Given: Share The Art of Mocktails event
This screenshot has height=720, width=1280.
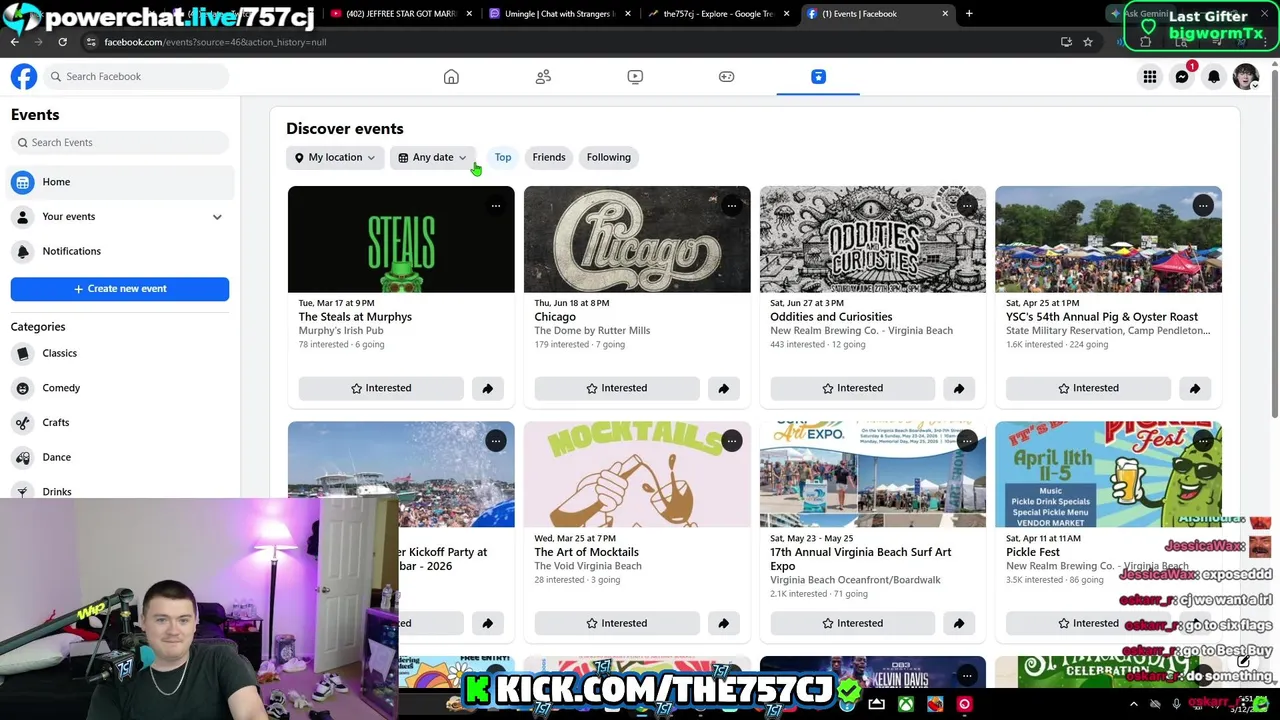Looking at the screenshot, I should (723, 623).
